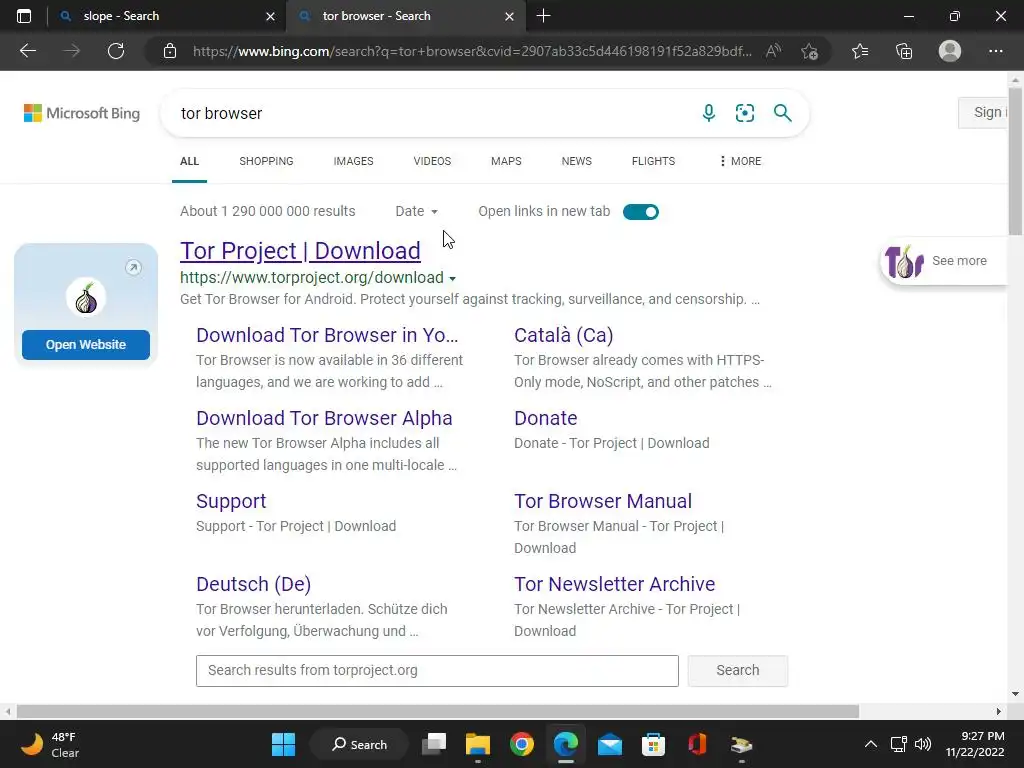Open taskbar Search box

click(x=359, y=744)
